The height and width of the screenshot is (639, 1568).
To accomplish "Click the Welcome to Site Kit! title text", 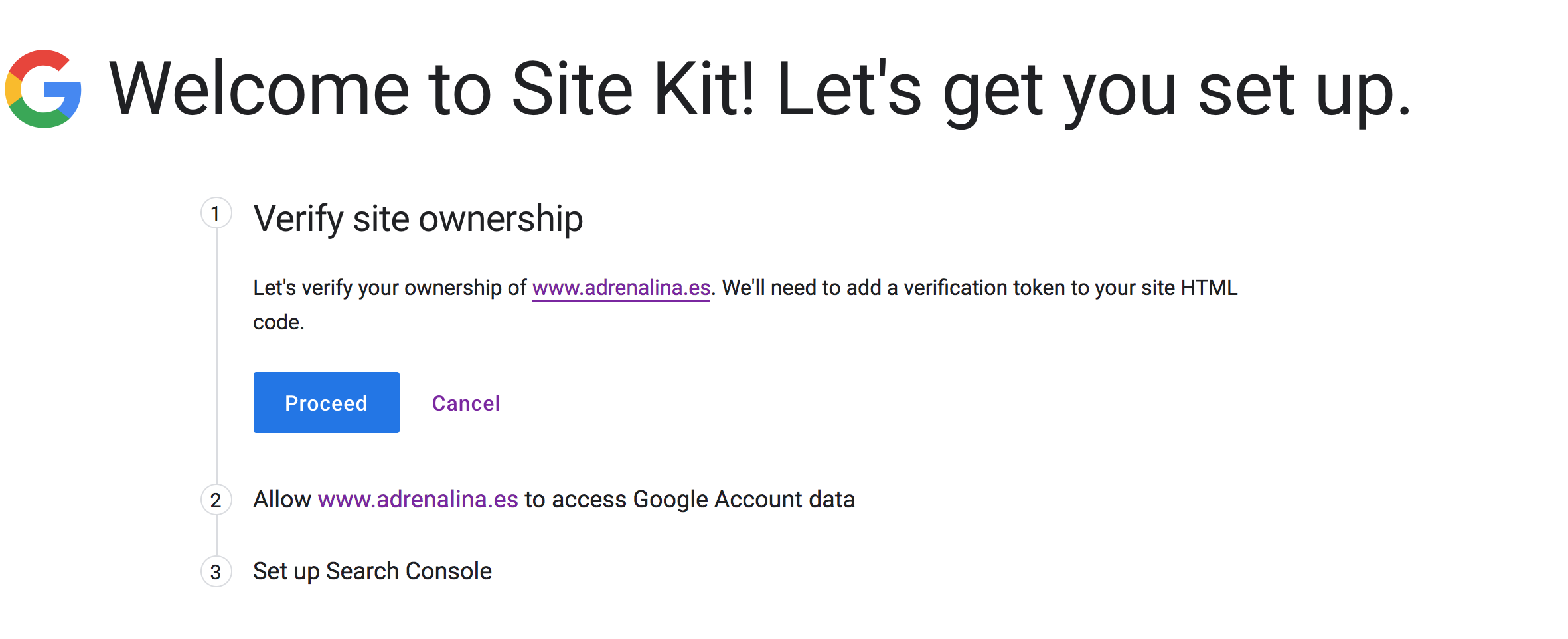I will tap(432, 89).
